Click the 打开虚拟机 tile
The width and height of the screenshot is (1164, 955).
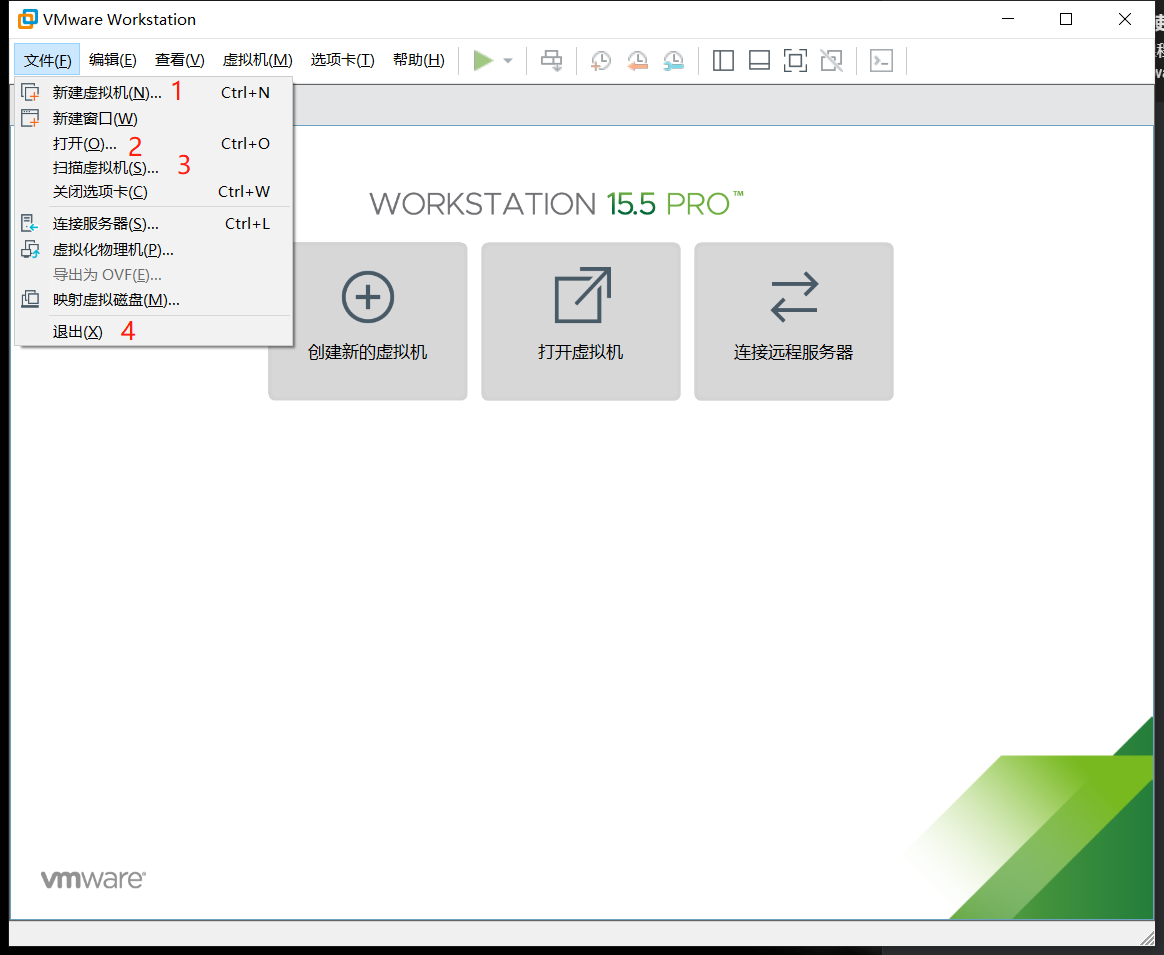[x=580, y=321]
